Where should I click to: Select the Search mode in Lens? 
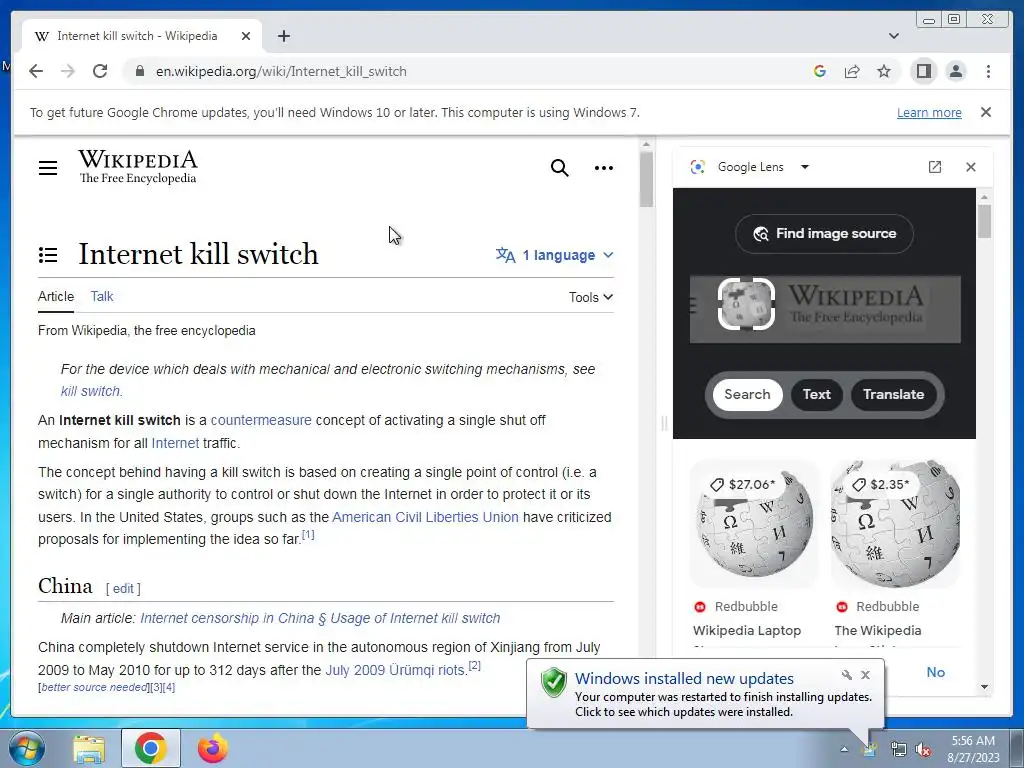747,394
